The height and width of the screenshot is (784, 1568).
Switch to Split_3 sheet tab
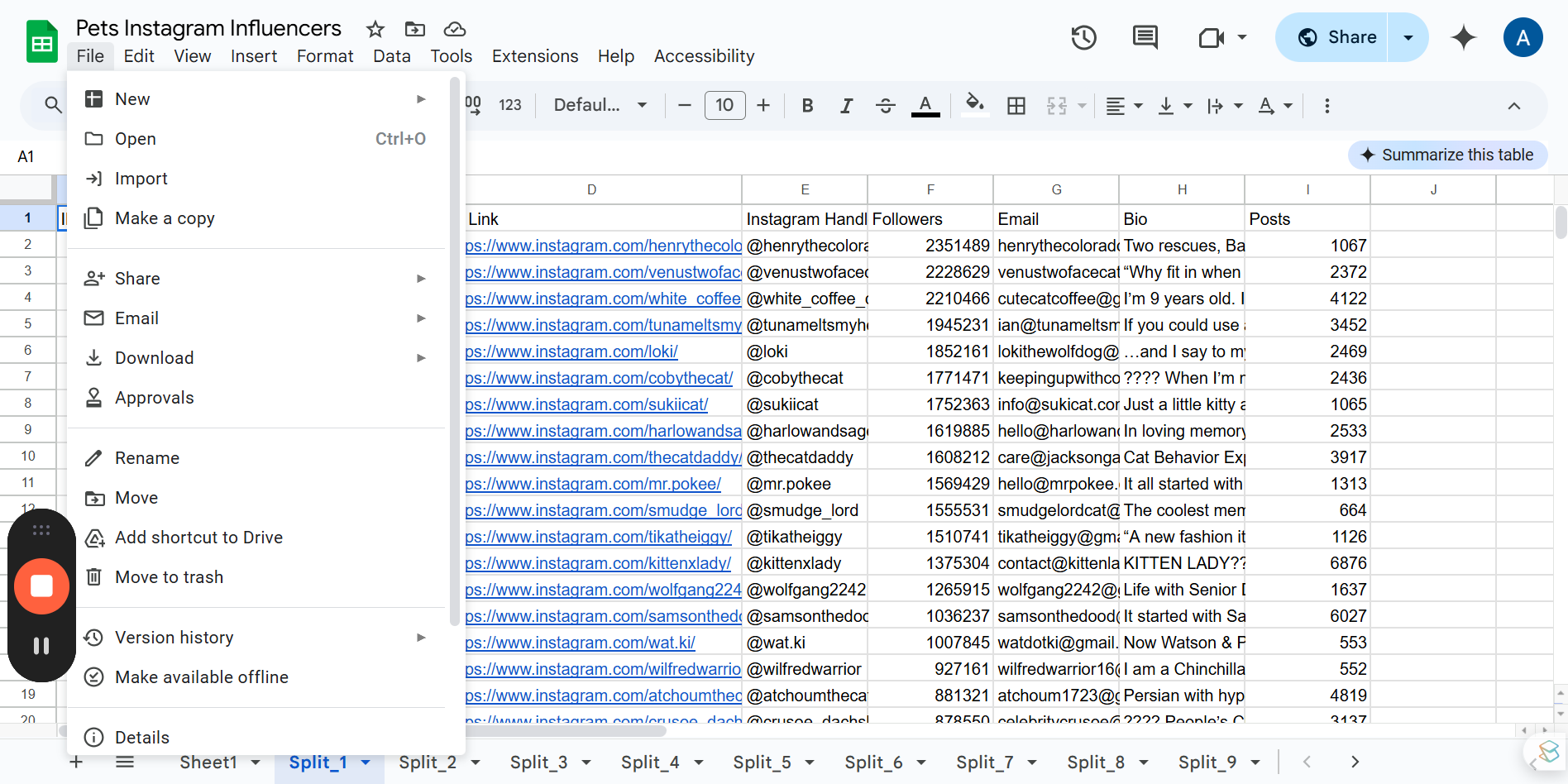[538, 762]
